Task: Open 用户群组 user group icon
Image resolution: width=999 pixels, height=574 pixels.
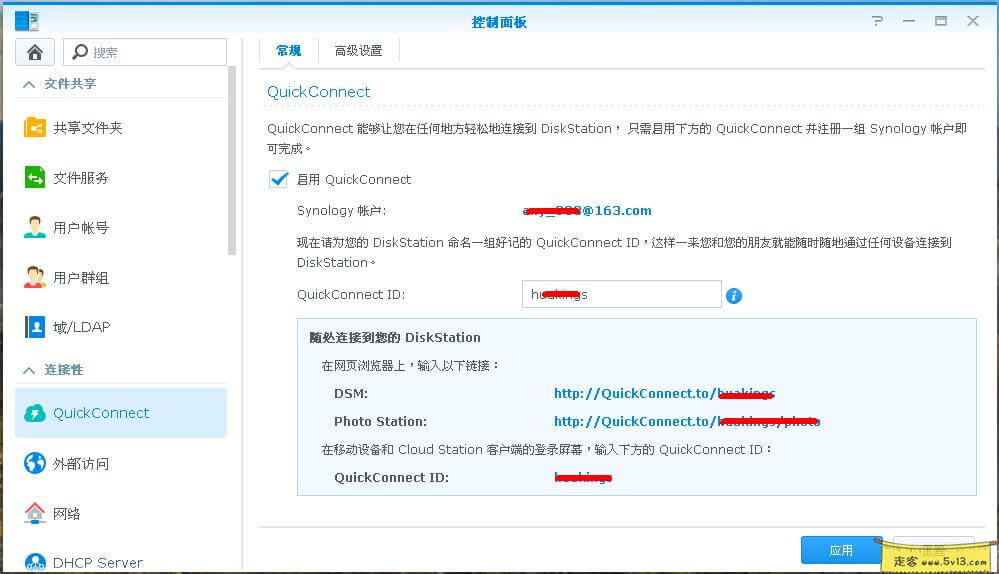Action: click(x=35, y=277)
